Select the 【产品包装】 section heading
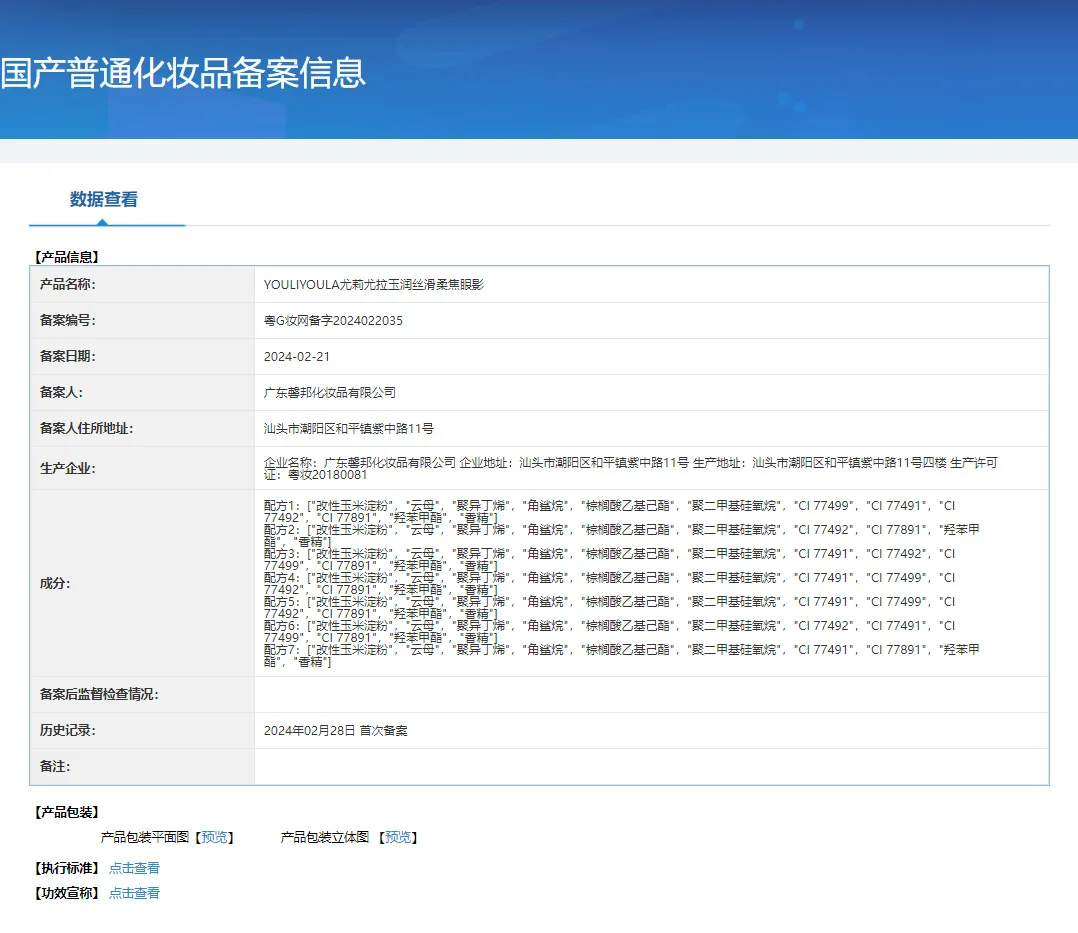Screen dimensions: 1078x933 [67, 812]
